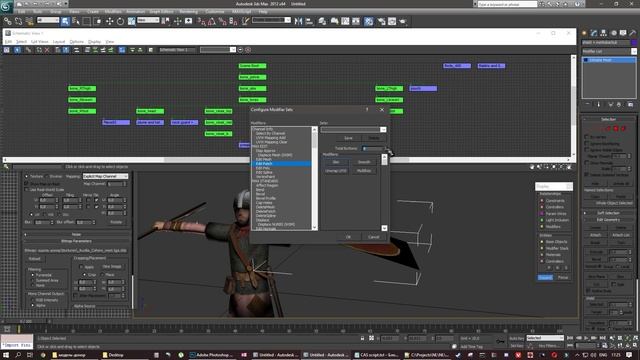Select the Rotate tool in main toolbar
The width and height of the screenshot is (640, 360).
click(120, 21)
